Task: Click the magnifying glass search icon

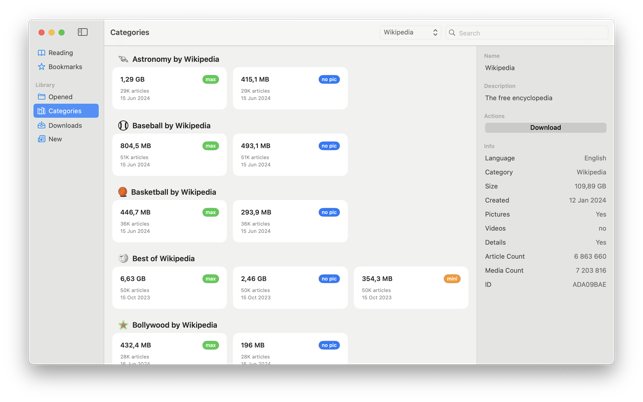Action: (452, 33)
